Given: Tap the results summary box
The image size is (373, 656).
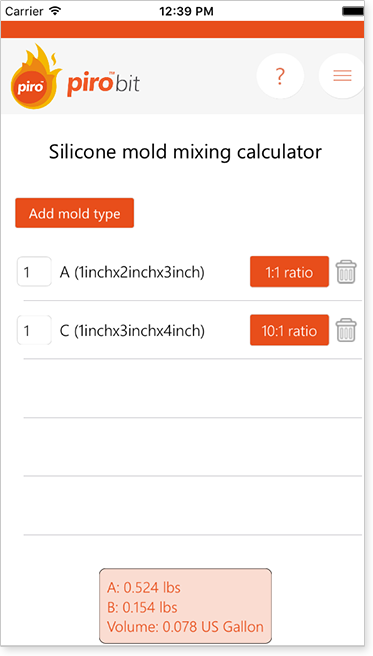Looking at the screenshot, I should point(185,606).
